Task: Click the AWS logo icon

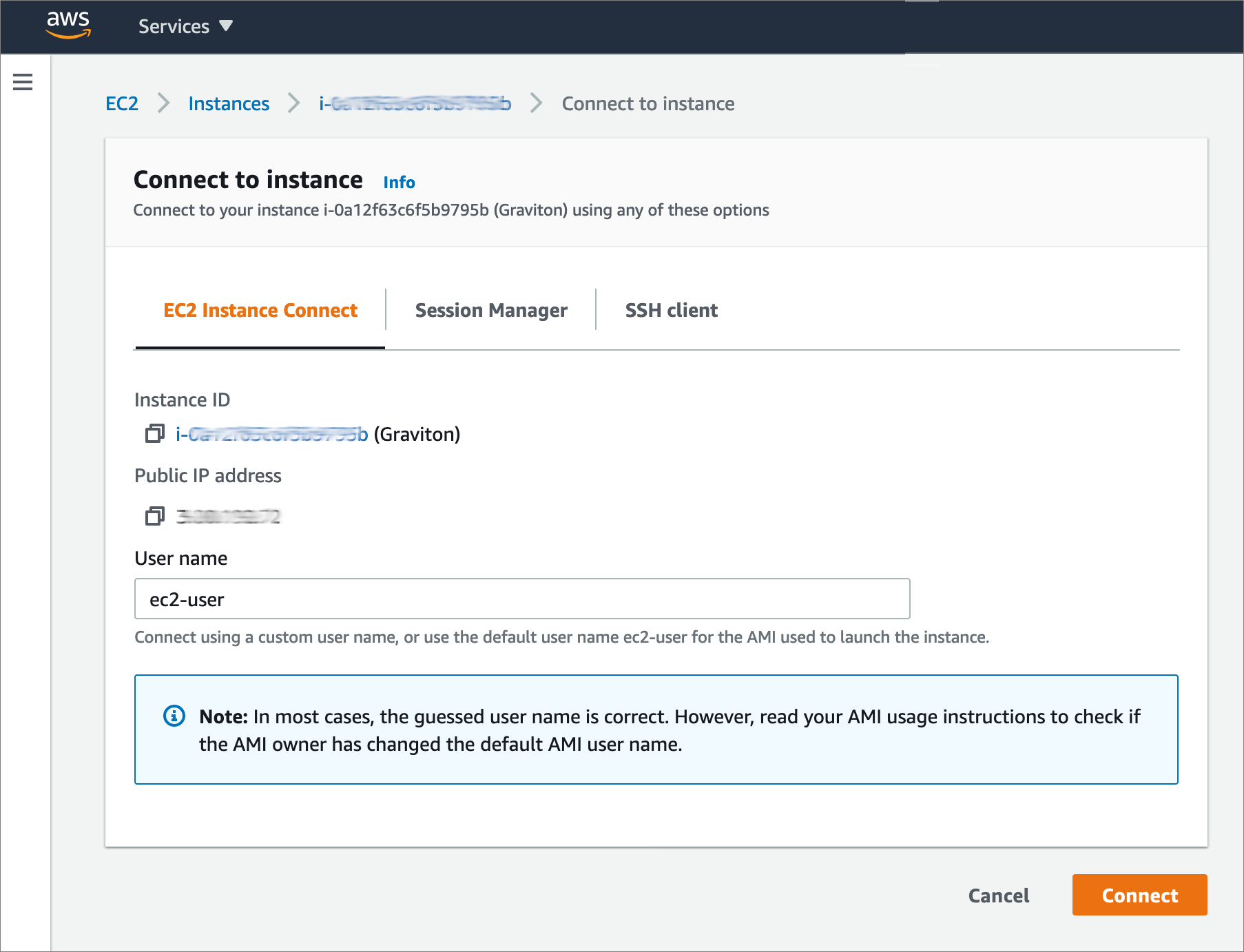Action: (x=68, y=26)
